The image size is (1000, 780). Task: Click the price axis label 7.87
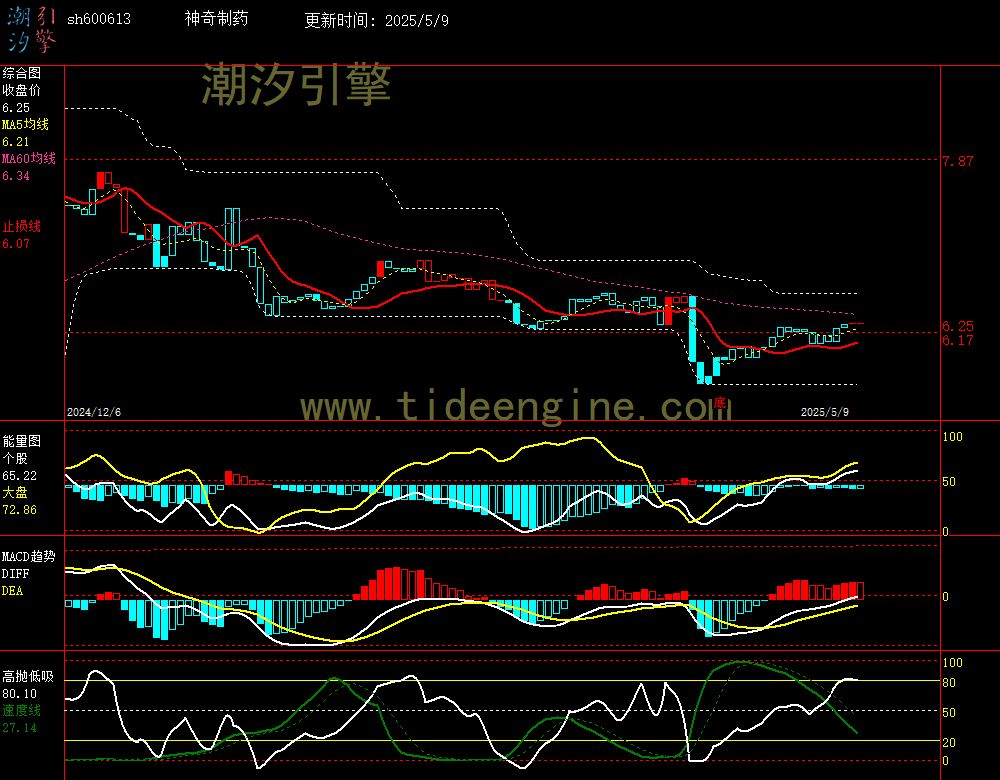(958, 161)
